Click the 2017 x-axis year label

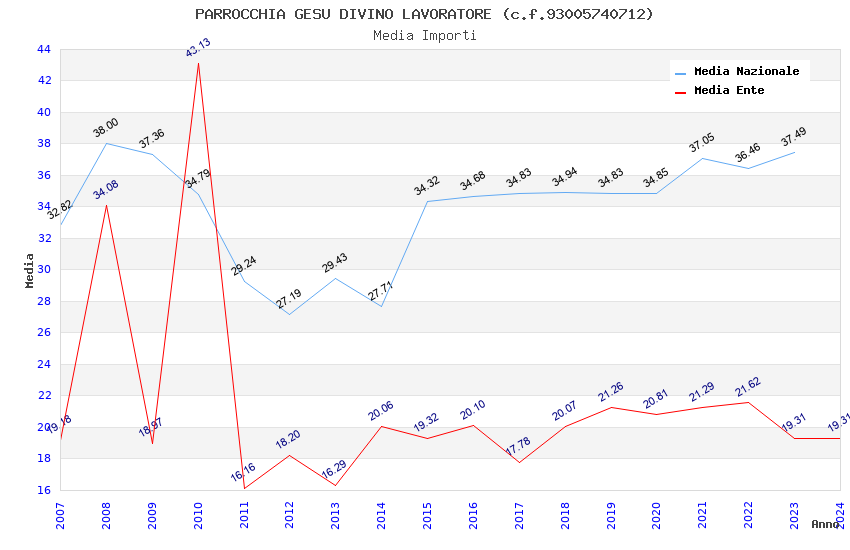[519, 515]
